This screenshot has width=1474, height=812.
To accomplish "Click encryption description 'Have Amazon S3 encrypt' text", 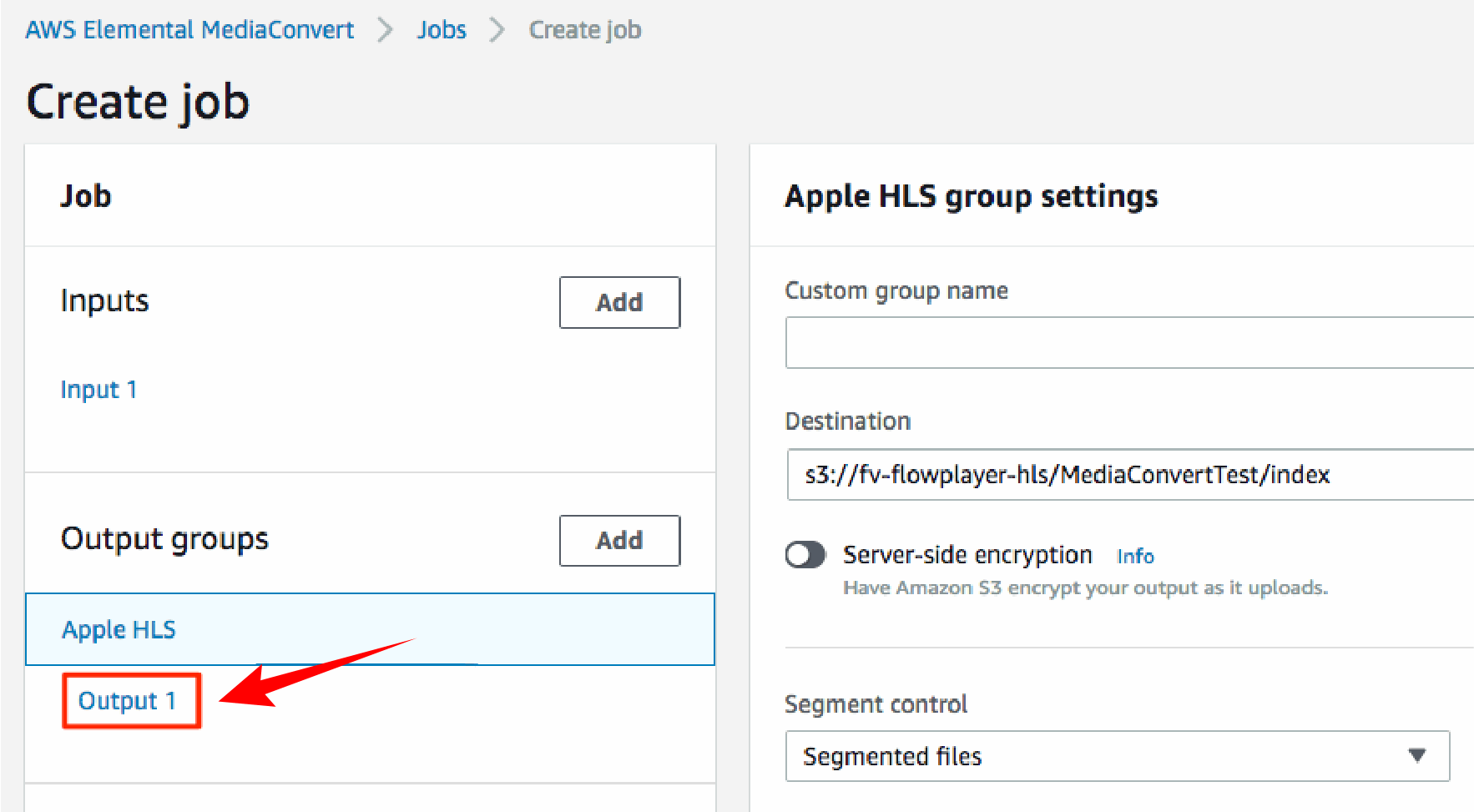I will coord(1085,588).
